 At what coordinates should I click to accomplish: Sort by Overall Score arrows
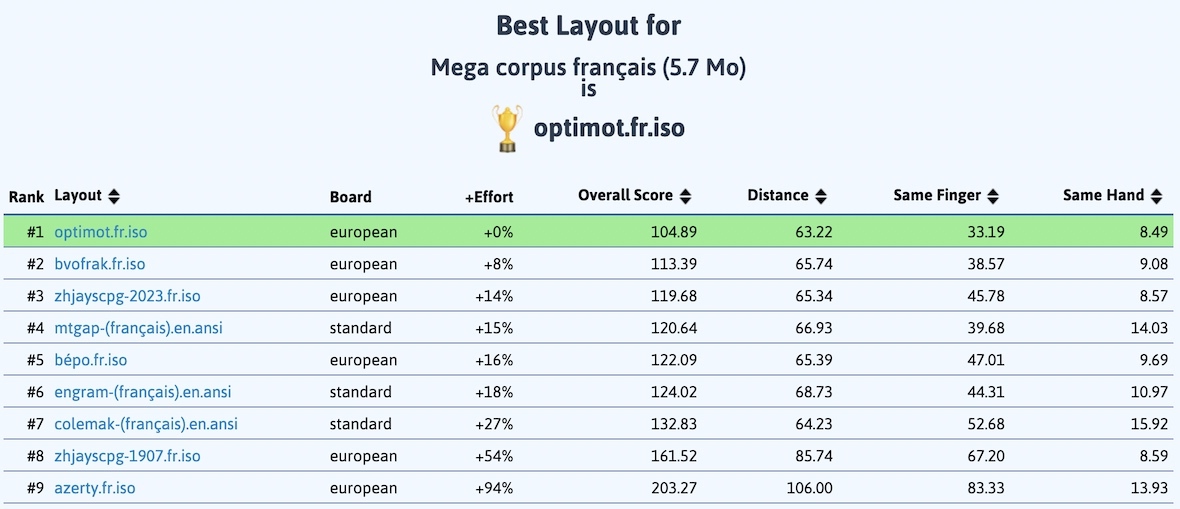[686, 196]
